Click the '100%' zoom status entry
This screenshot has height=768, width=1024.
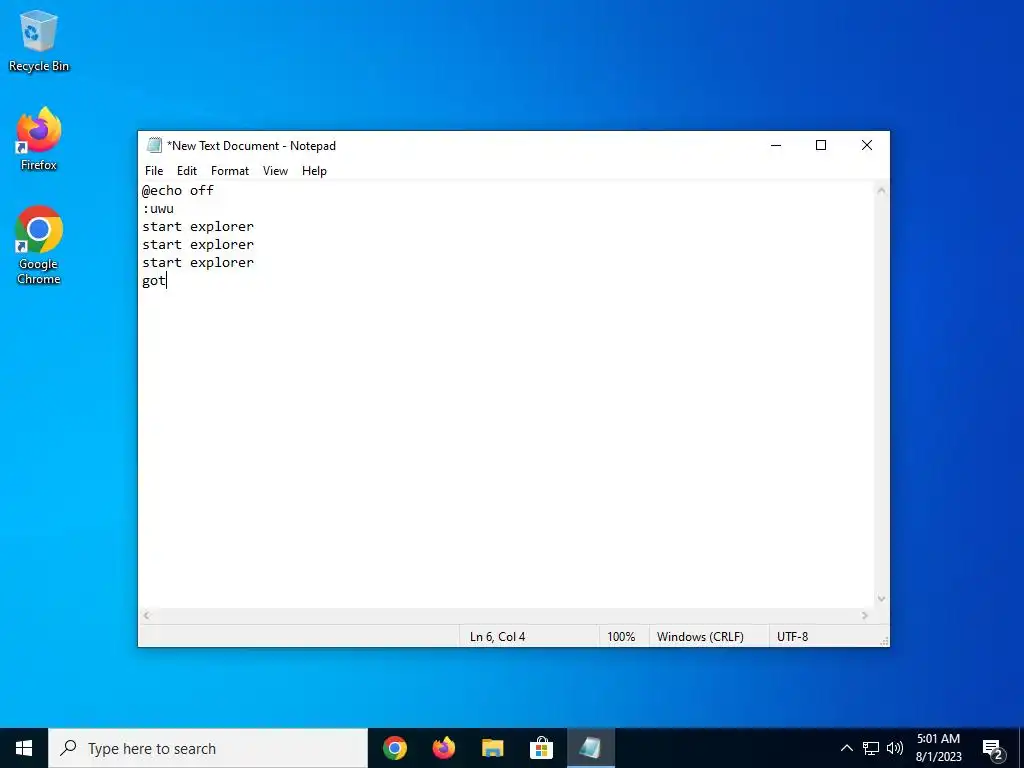coord(621,637)
